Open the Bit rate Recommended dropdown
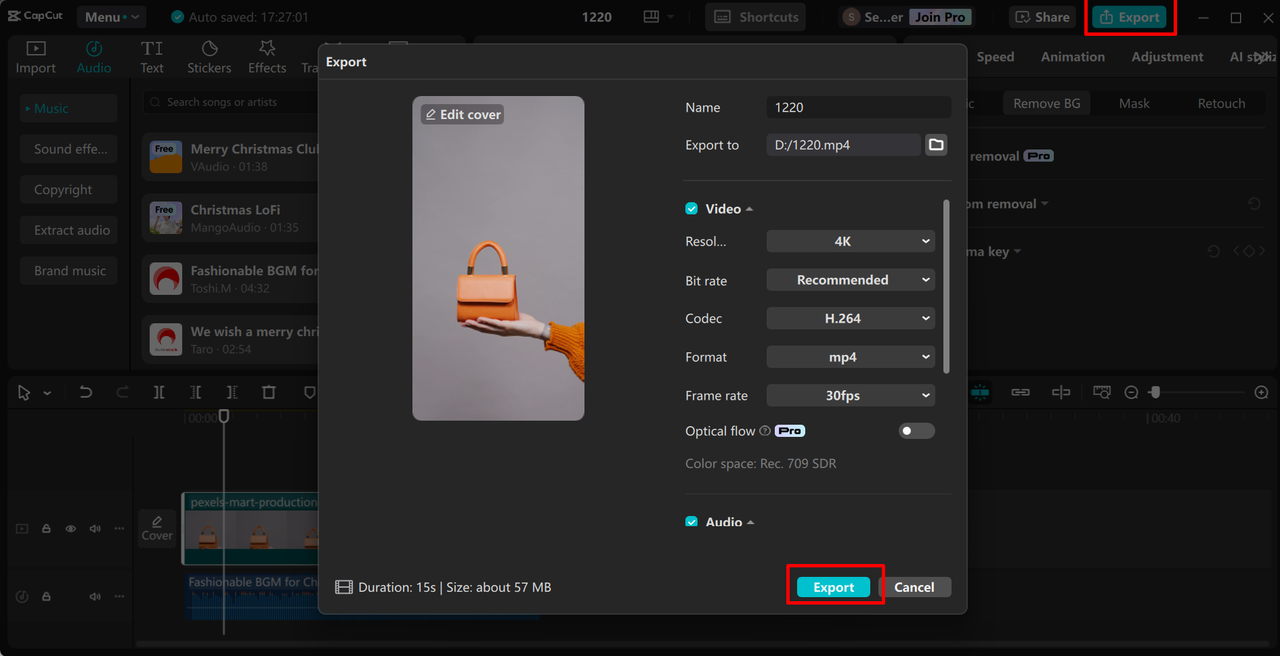 pos(851,280)
